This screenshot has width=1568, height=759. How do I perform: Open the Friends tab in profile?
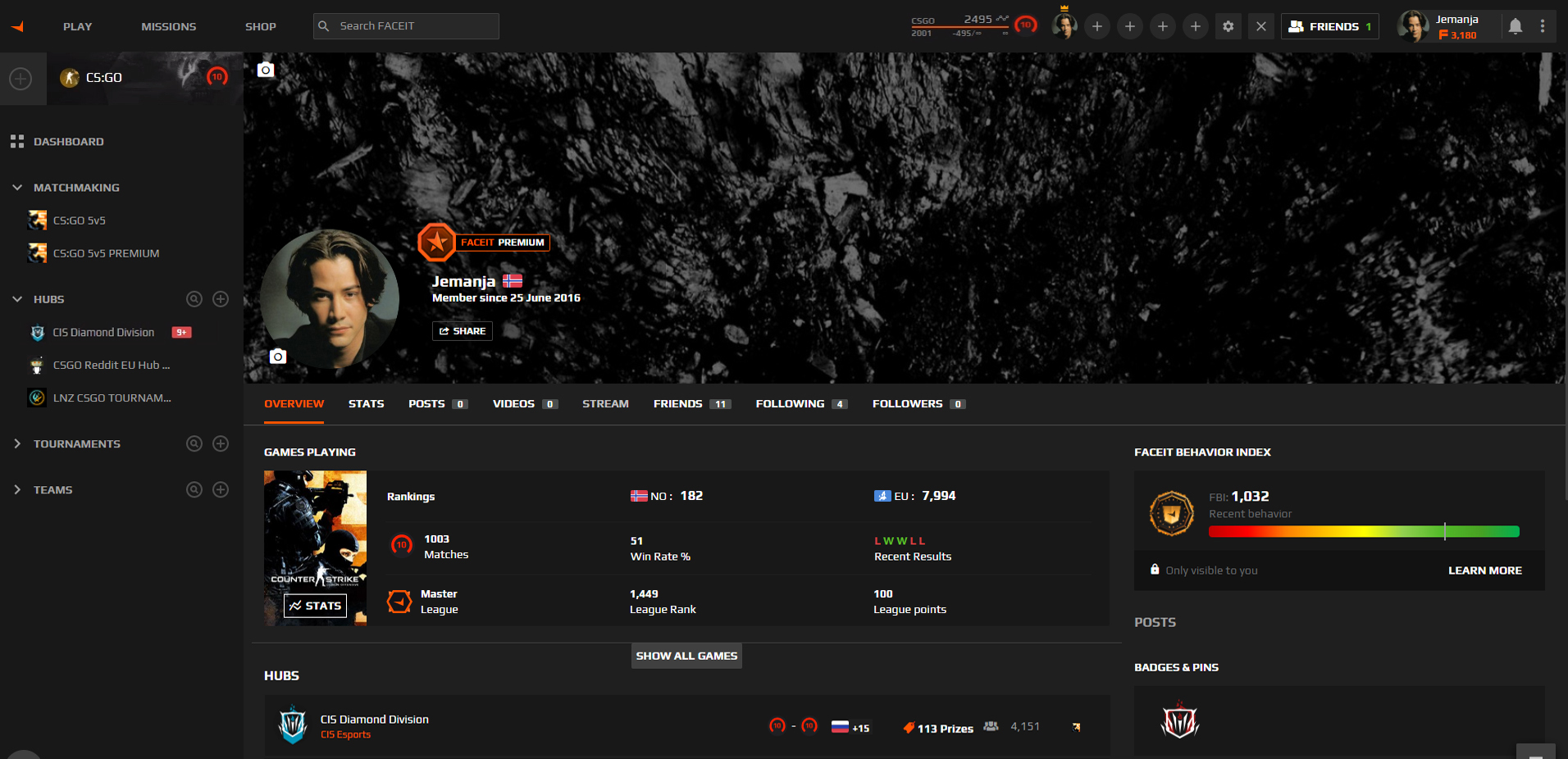click(x=692, y=404)
